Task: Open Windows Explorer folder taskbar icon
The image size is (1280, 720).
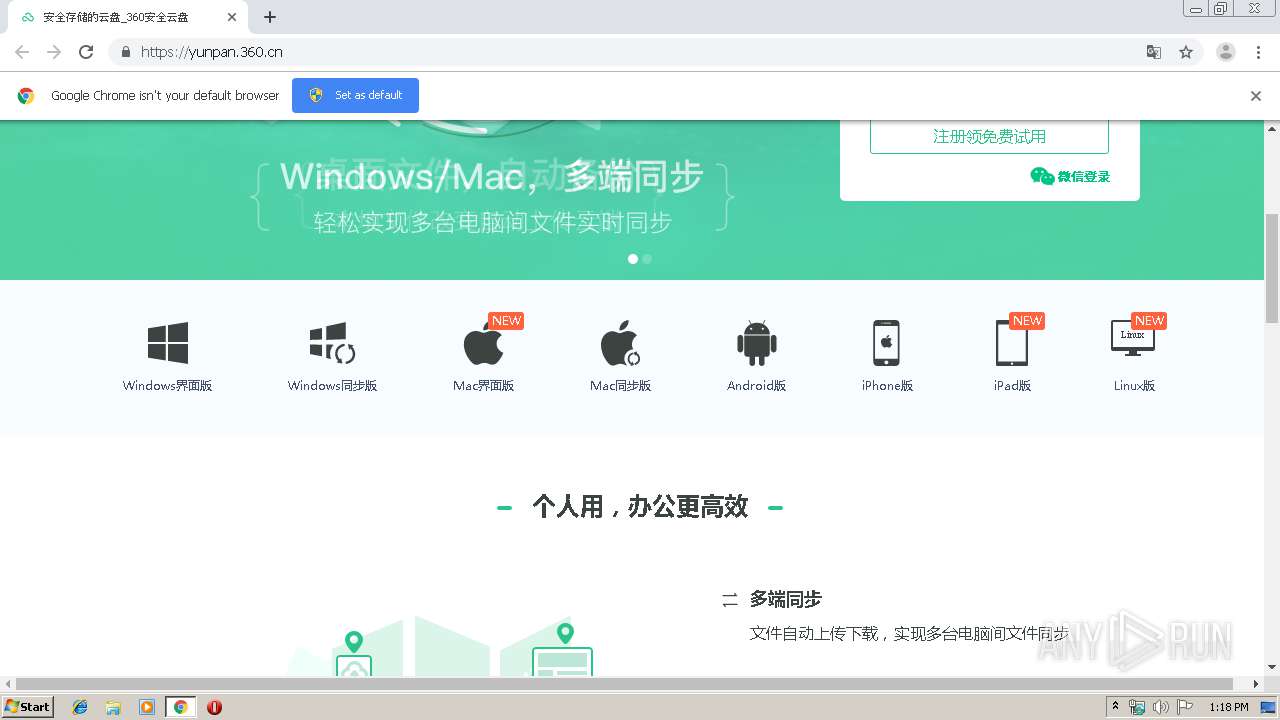Action: (x=113, y=707)
